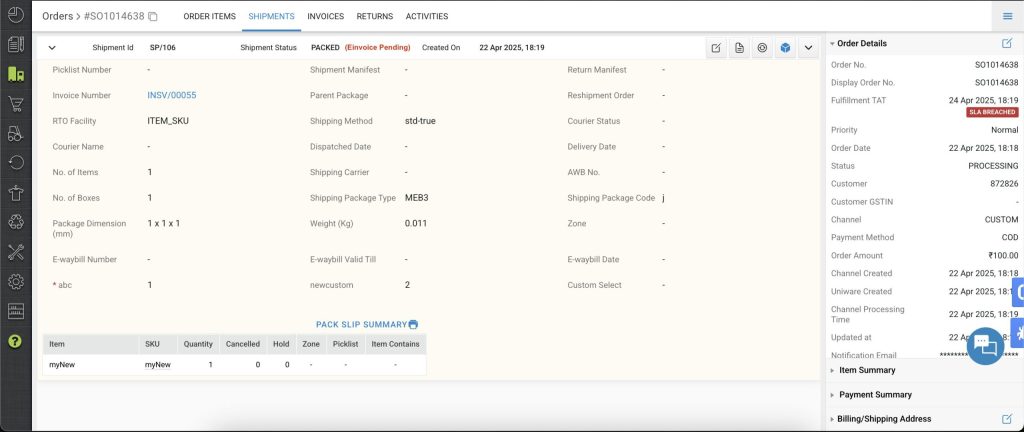The height and width of the screenshot is (432, 1024).
Task: Open the shipment document icon button
Action: pyautogui.click(x=739, y=48)
